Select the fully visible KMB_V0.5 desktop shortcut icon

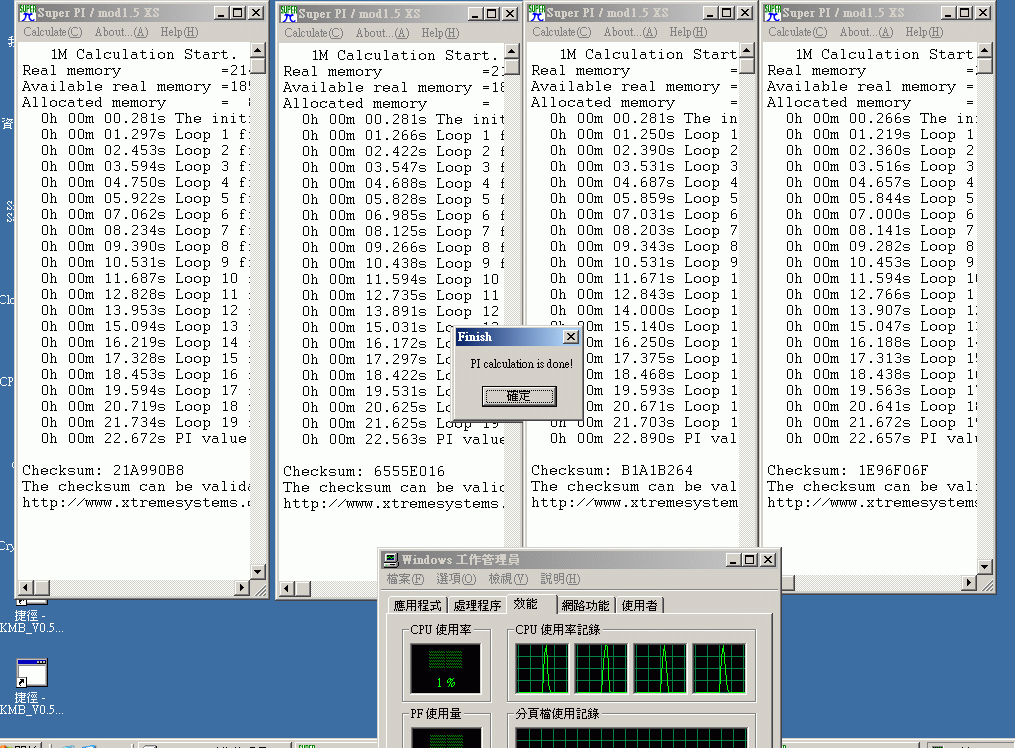click(x=31, y=673)
